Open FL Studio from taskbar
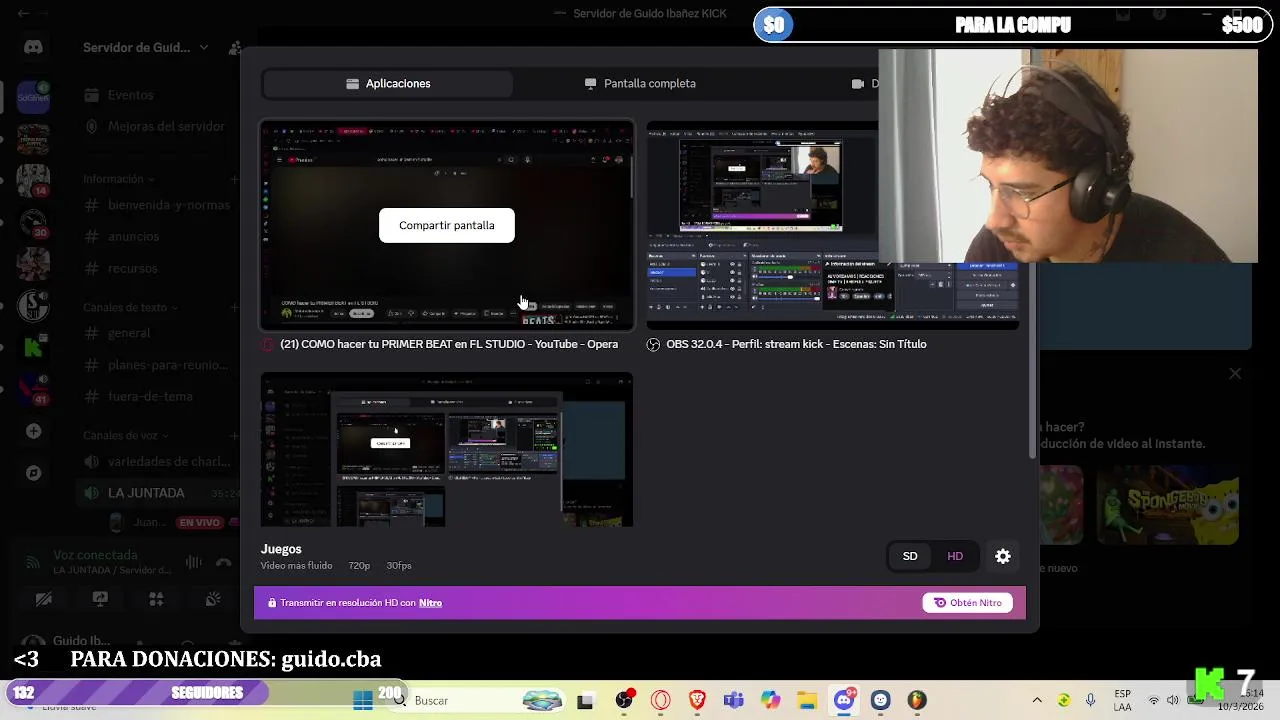The image size is (1280, 720). (917, 700)
